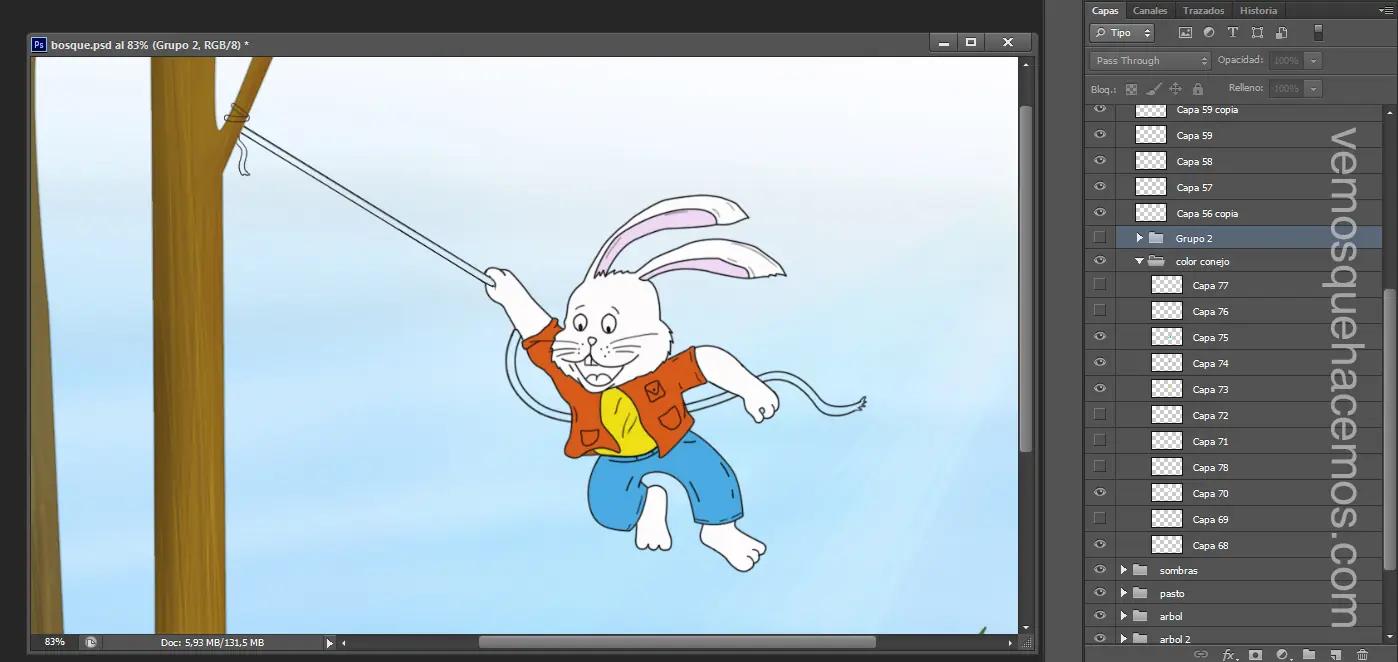Viewport: 1398px width, 662px height.
Task: Switch to the Trazados tab
Action: [1203, 11]
